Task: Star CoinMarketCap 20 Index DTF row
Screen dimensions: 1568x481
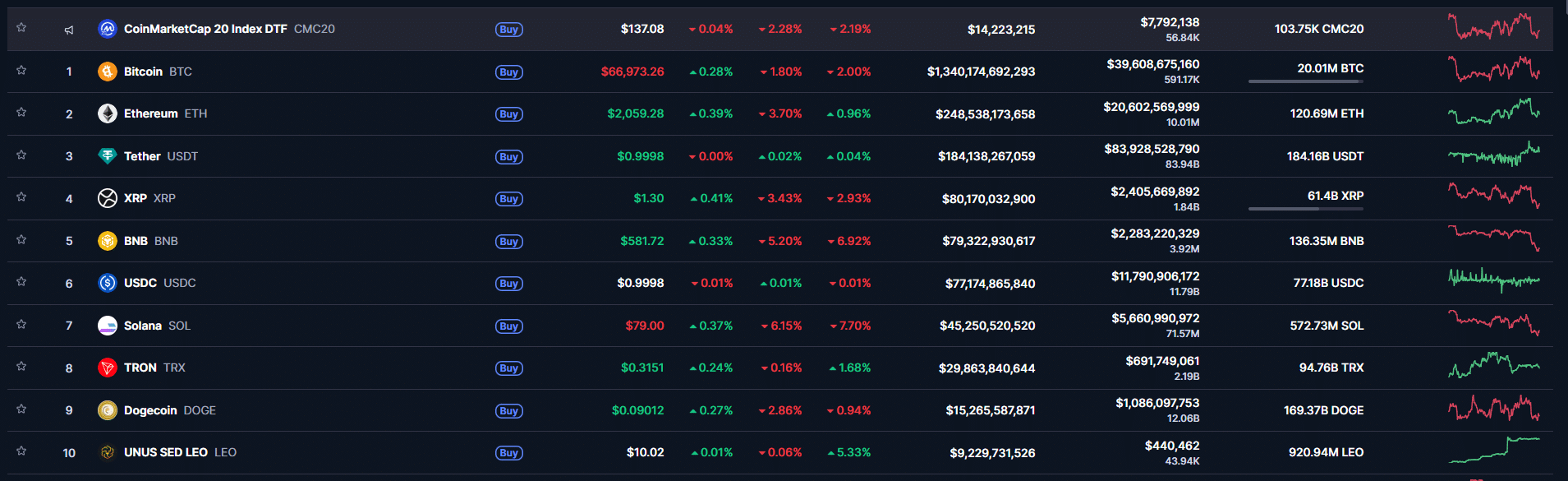Action: (x=21, y=27)
